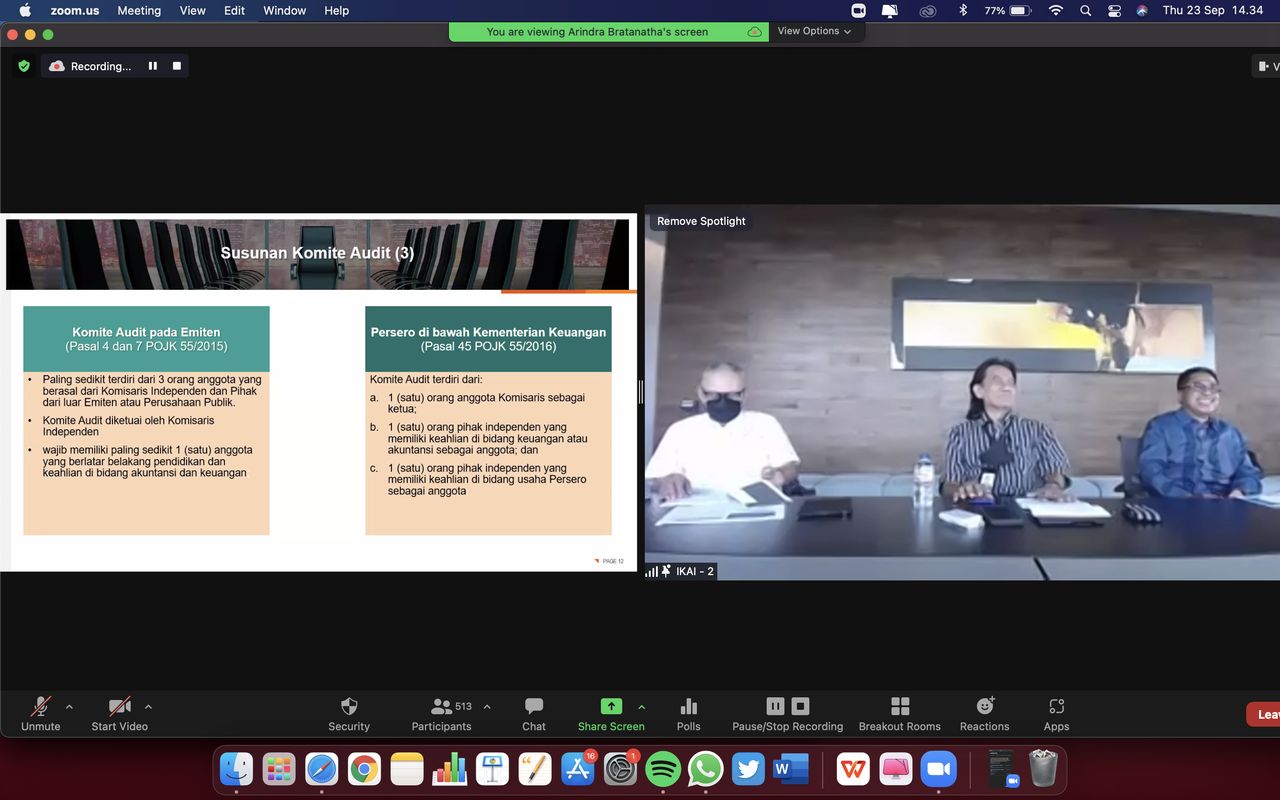
Task: Open Zoom Apps
Action: (x=1056, y=714)
